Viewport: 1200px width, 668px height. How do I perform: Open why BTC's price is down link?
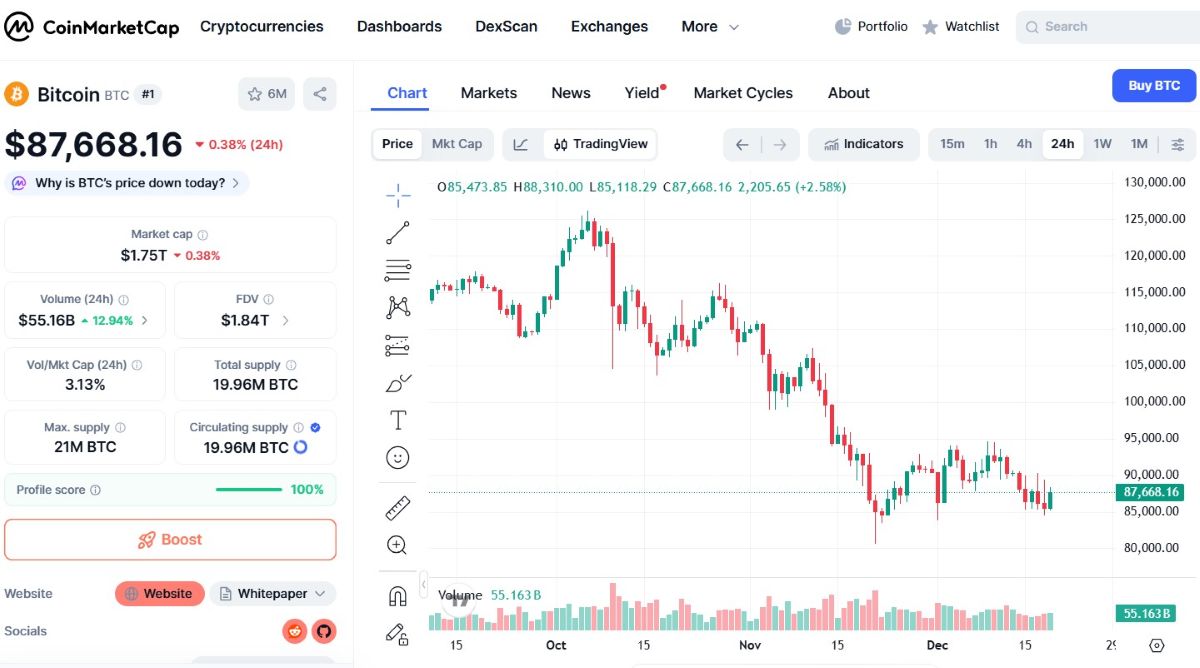[x=128, y=183]
